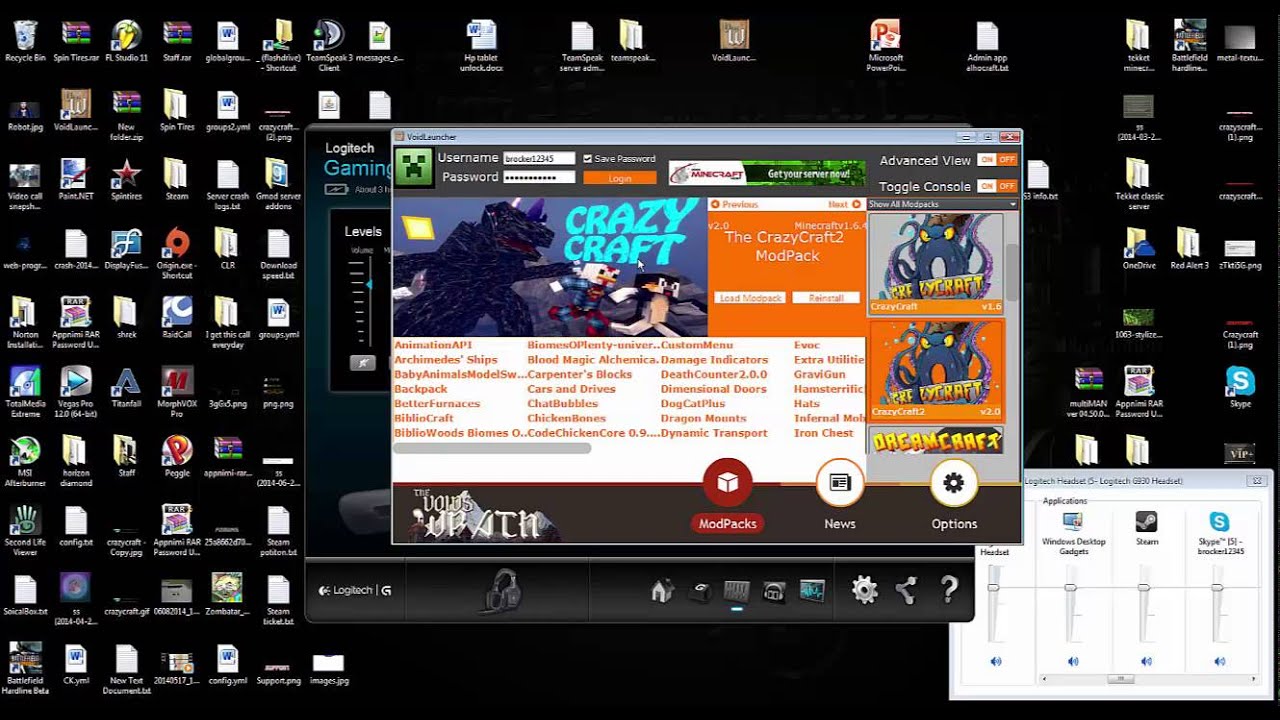The image size is (1280, 720).
Task: Click 'Damage Indicators' in mod list
Action: 714,360
